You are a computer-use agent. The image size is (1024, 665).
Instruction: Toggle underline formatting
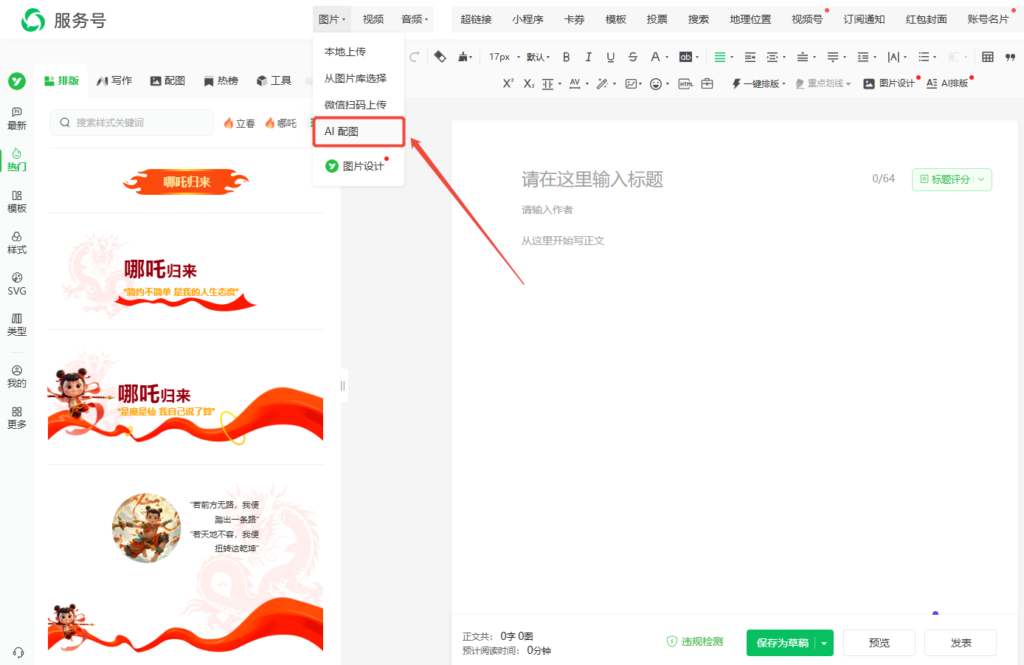coord(611,57)
